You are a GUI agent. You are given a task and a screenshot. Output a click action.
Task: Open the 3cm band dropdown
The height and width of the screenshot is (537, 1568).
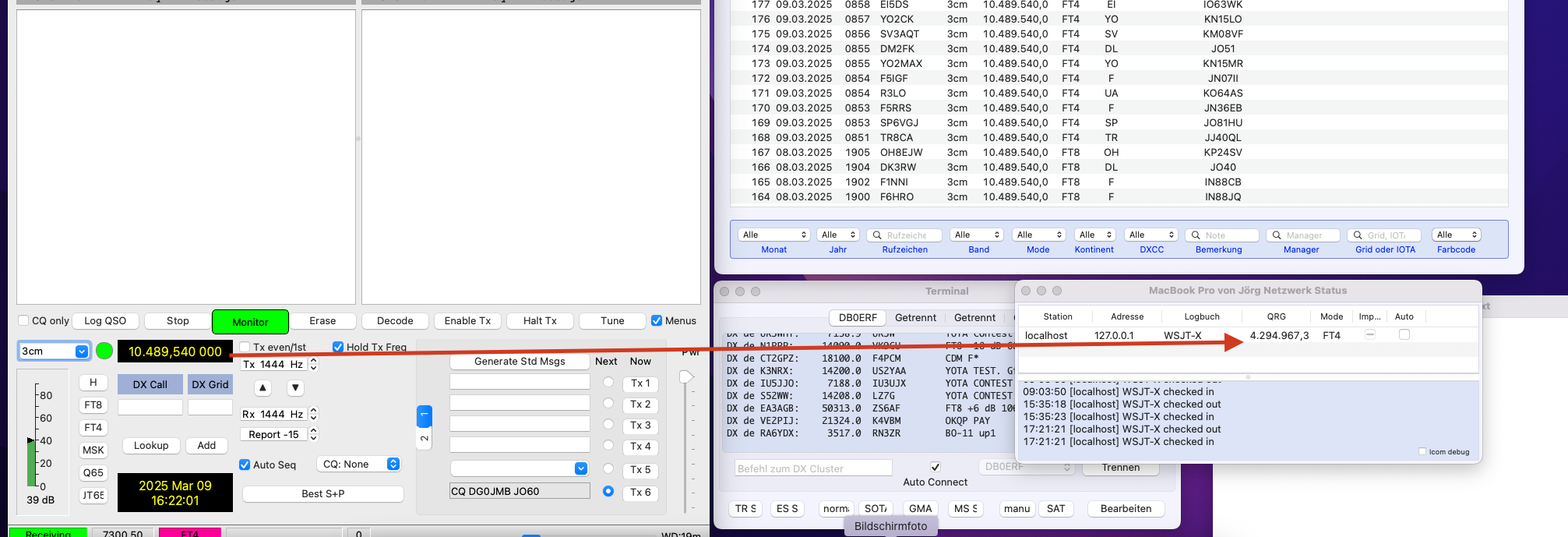[55, 352]
